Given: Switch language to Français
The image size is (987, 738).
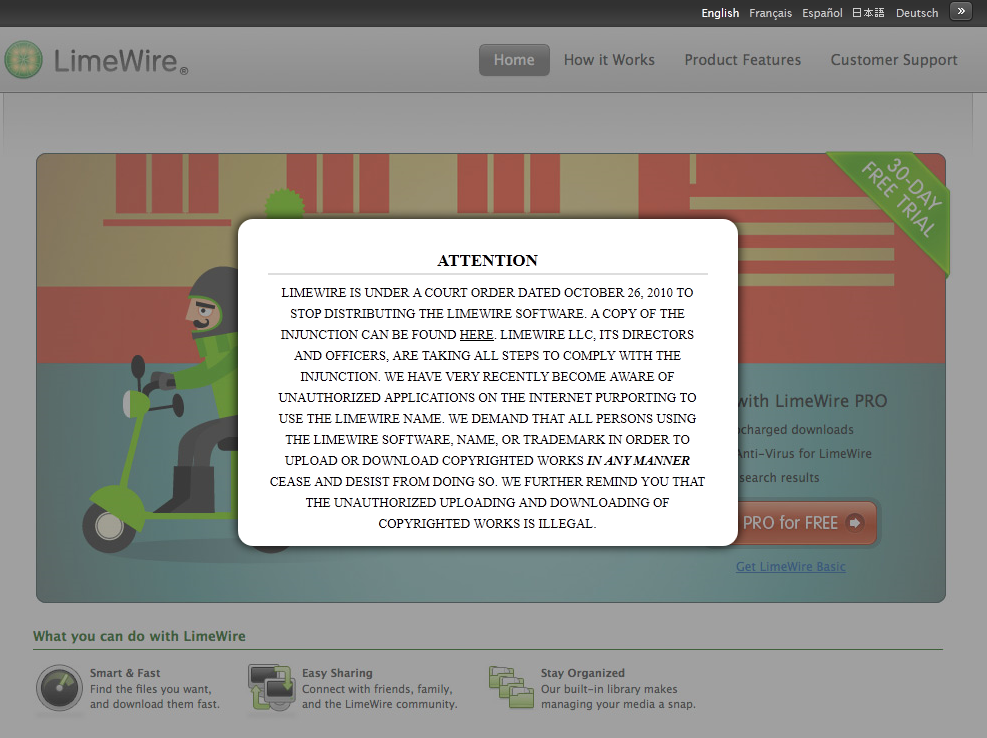Looking at the screenshot, I should pyautogui.click(x=770, y=13).
